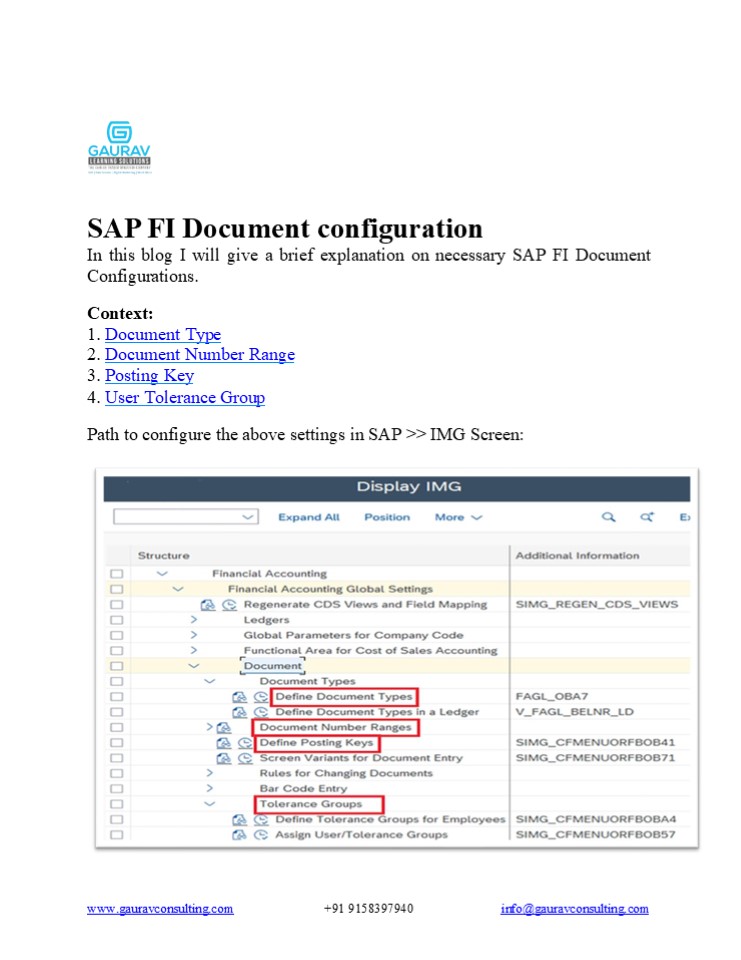The image size is (741, 960).
Task: Select Define Posting Keys tree entry
Action: (x=316, y=743)
